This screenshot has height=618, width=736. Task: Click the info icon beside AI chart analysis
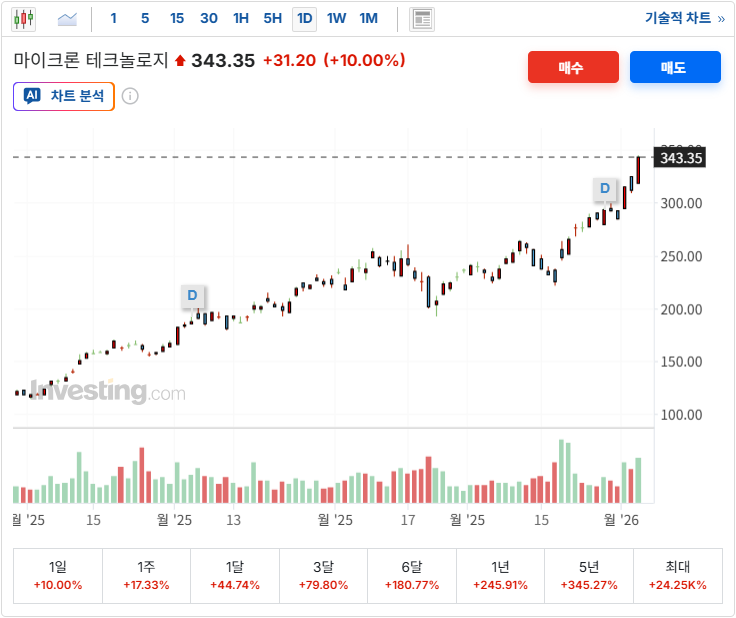point(130,96)
